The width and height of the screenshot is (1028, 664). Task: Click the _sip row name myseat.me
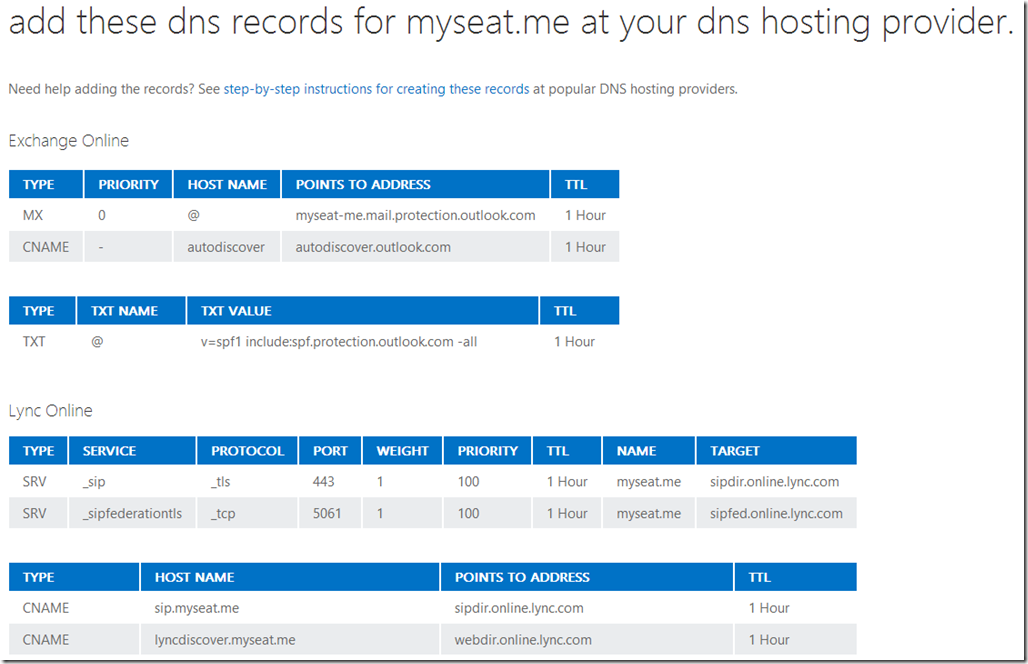pos(649,482)
